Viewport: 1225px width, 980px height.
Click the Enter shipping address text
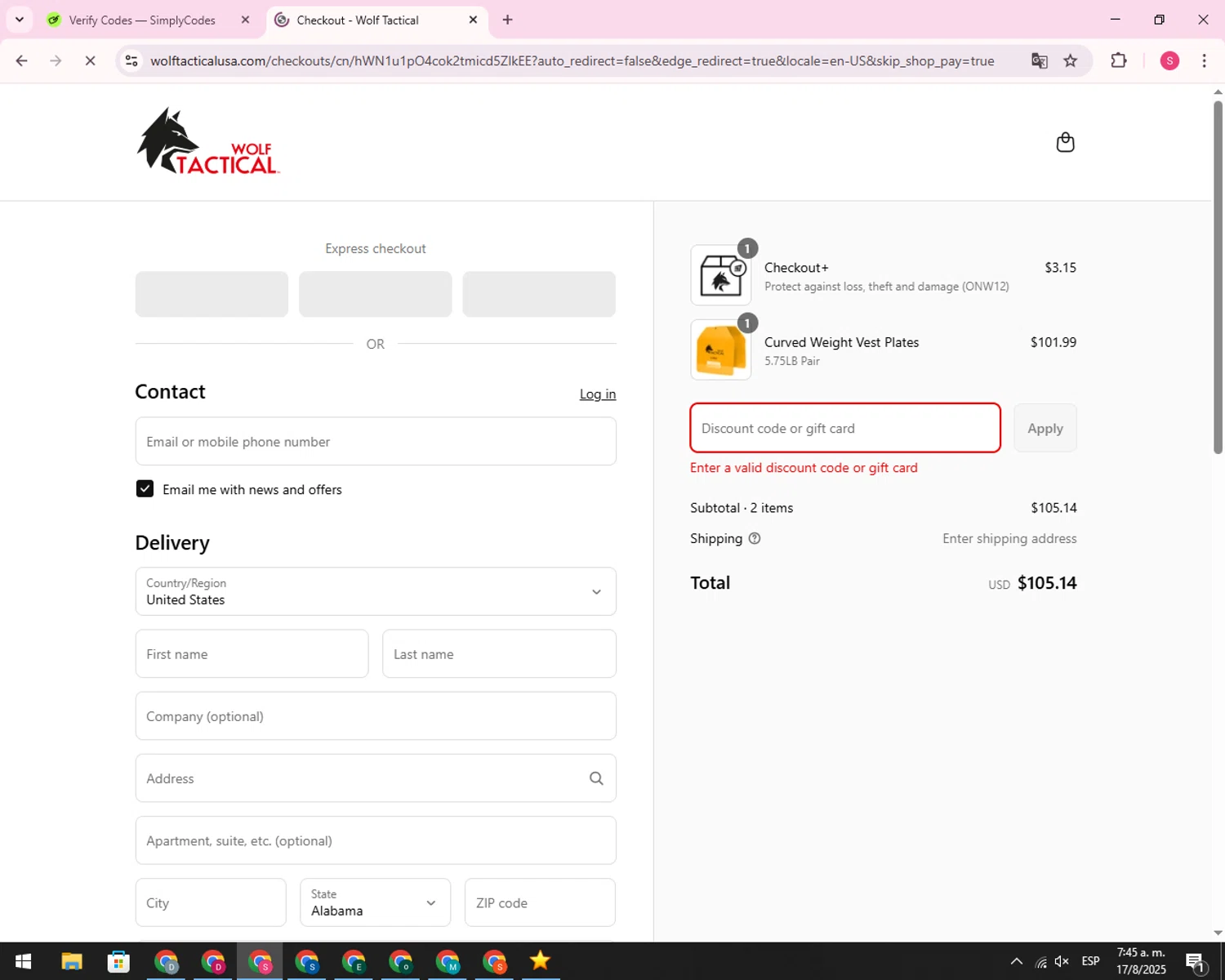point(1009,538)
